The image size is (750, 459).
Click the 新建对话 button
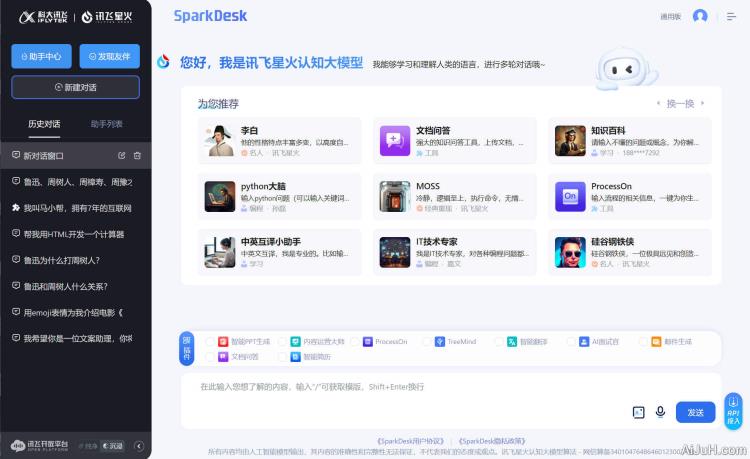tap(75, 87)
